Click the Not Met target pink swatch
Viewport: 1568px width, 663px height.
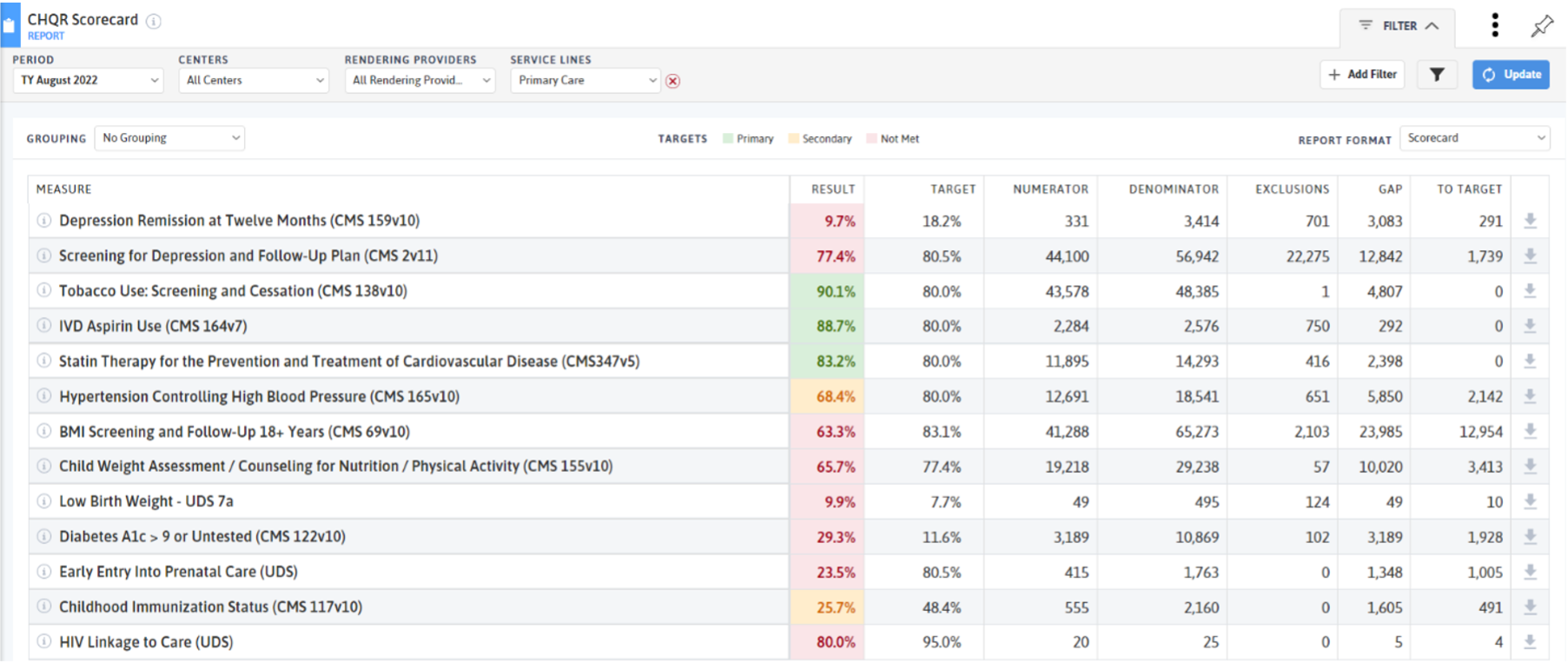[x=871, y=139]
